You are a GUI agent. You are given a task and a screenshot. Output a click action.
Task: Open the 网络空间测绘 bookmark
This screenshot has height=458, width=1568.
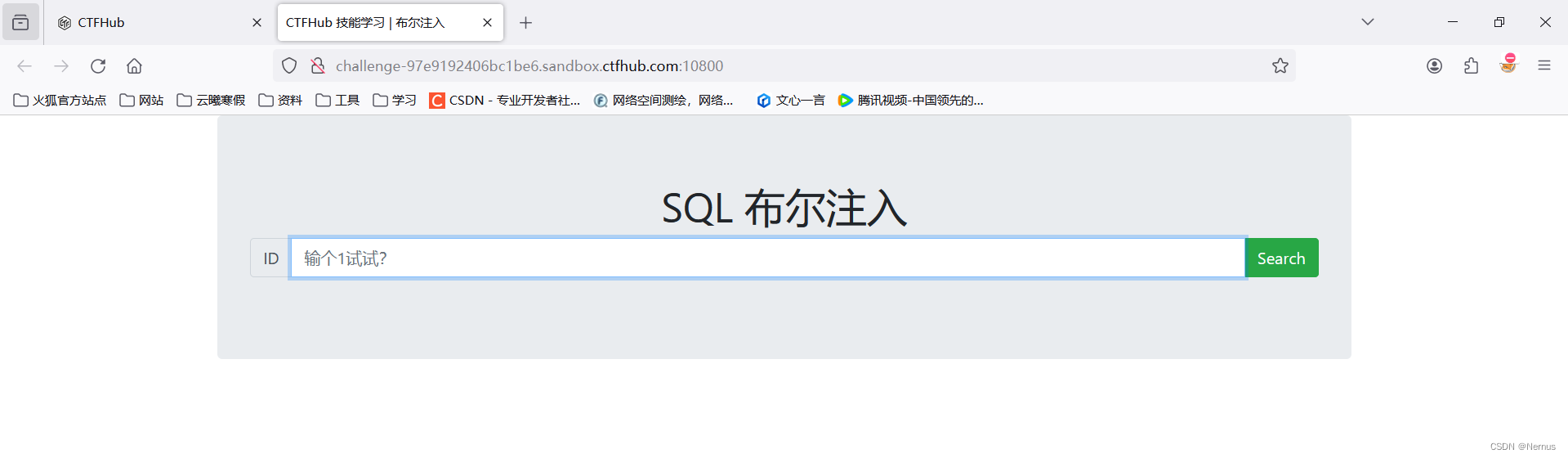[x=664, y=101]
